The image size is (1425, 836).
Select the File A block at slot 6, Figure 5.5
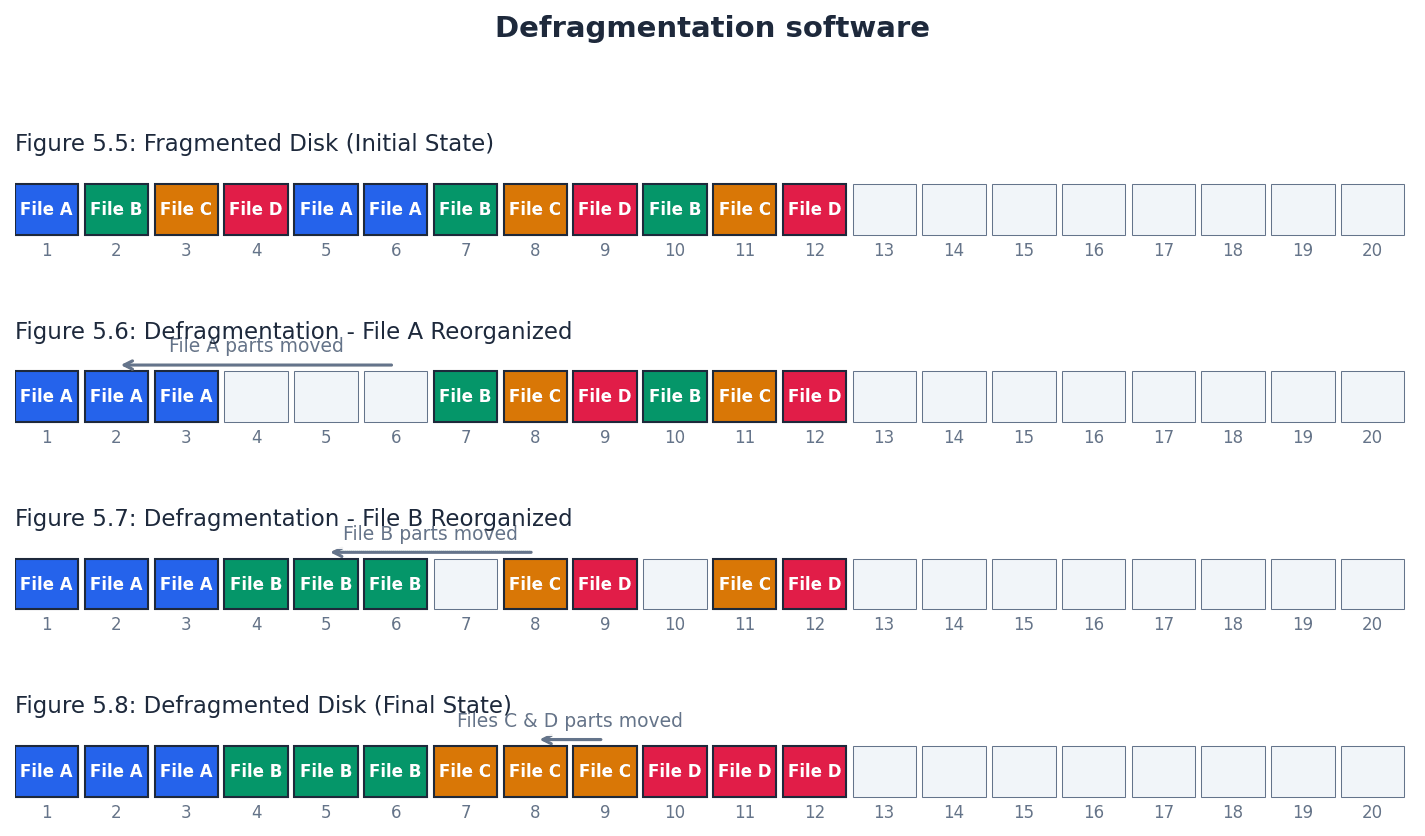click(x=395, y=209)
